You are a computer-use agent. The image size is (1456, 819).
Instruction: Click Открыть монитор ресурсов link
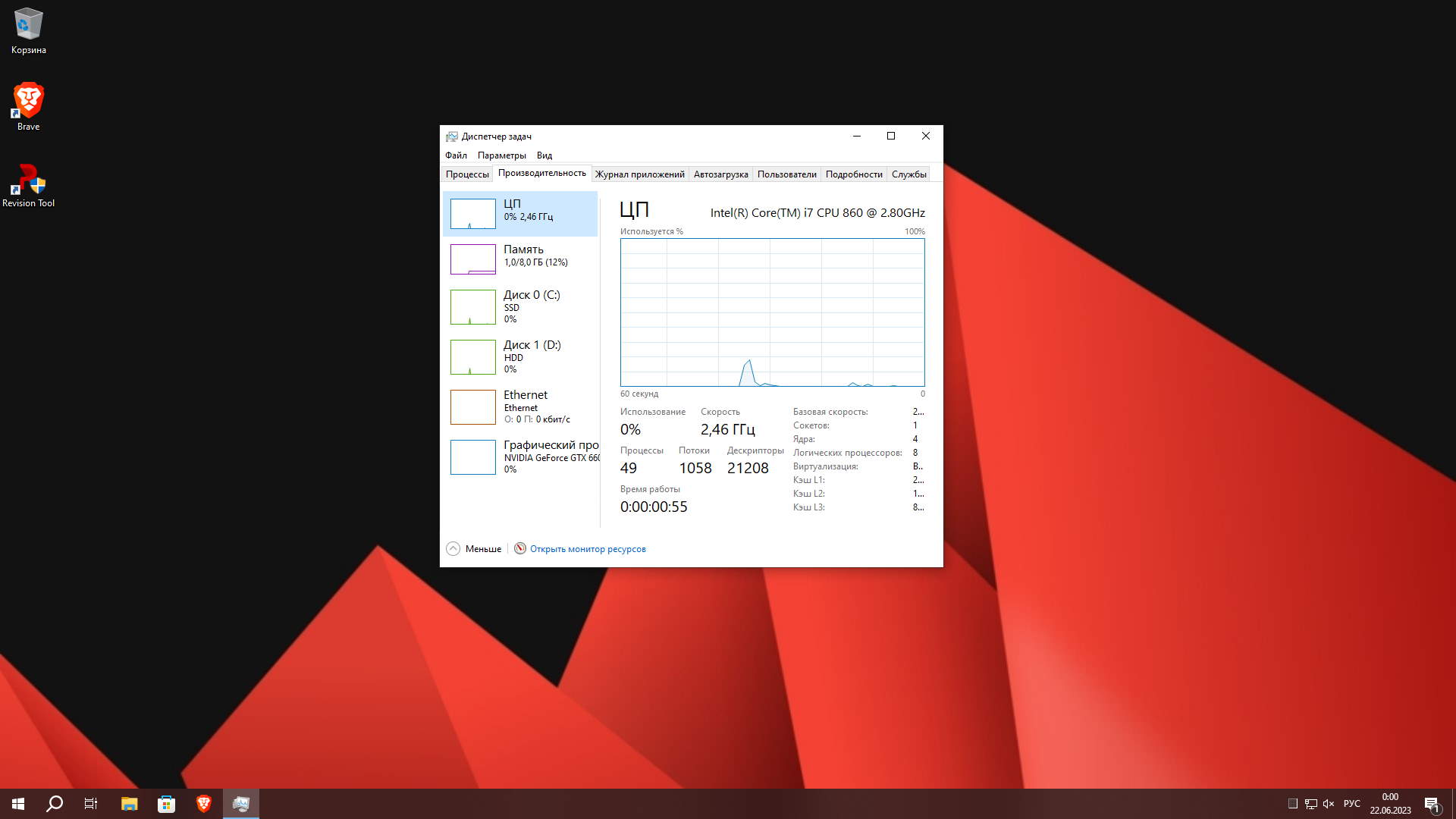pyautogui.click(x=588, y=549)
